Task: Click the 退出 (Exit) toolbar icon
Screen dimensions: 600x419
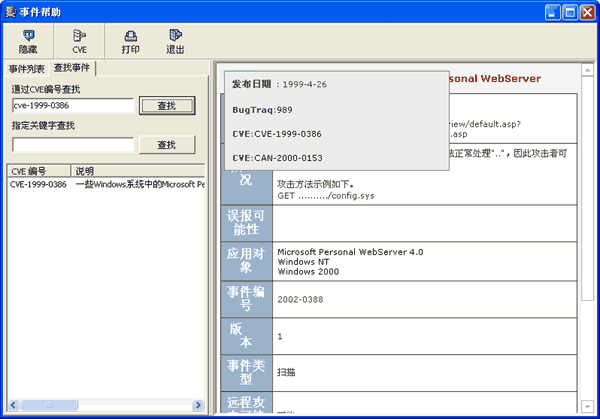Action: click(175, 40)
